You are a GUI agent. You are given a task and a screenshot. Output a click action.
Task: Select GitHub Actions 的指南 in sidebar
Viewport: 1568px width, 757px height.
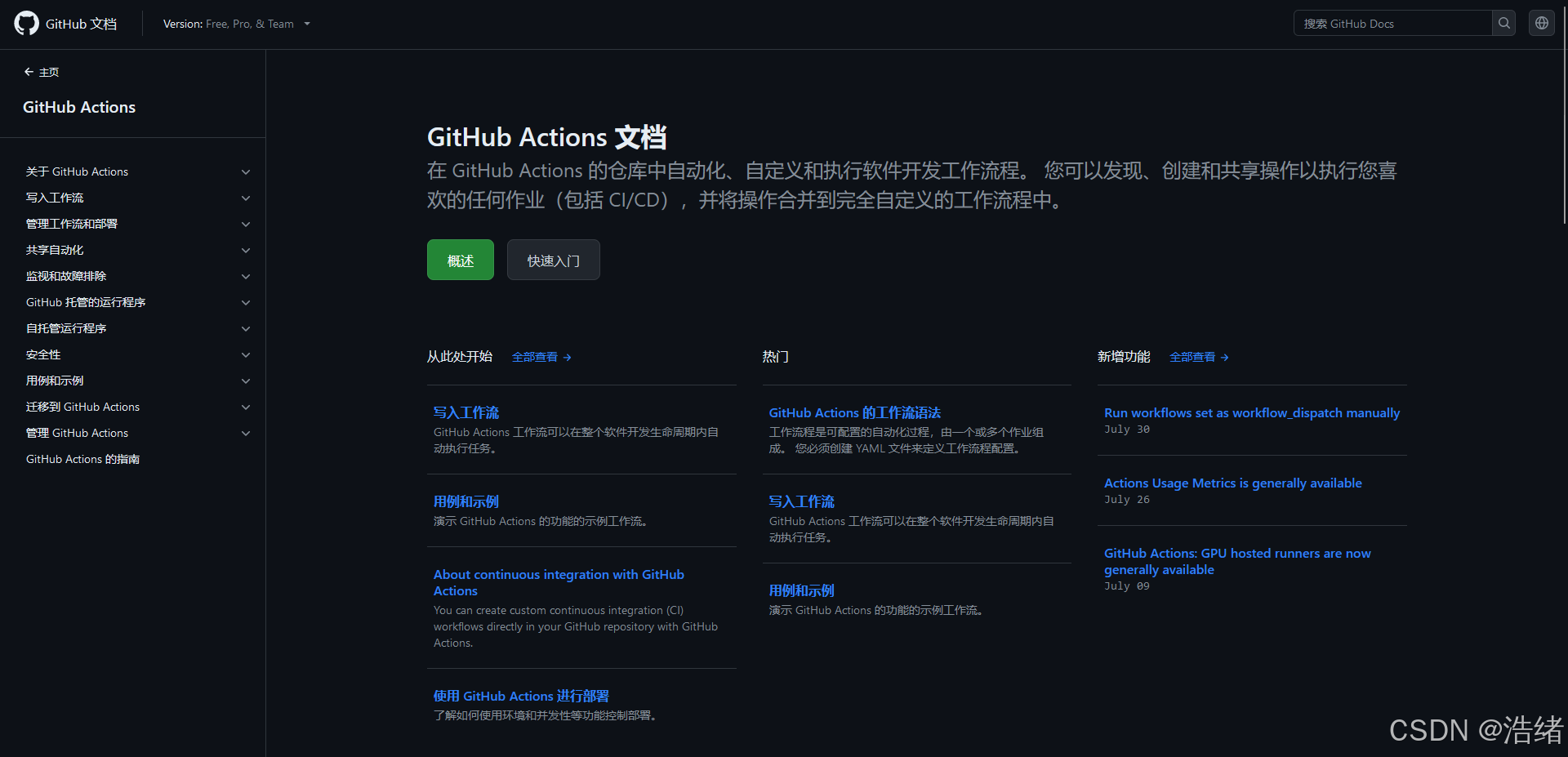[x=82, y=459]
